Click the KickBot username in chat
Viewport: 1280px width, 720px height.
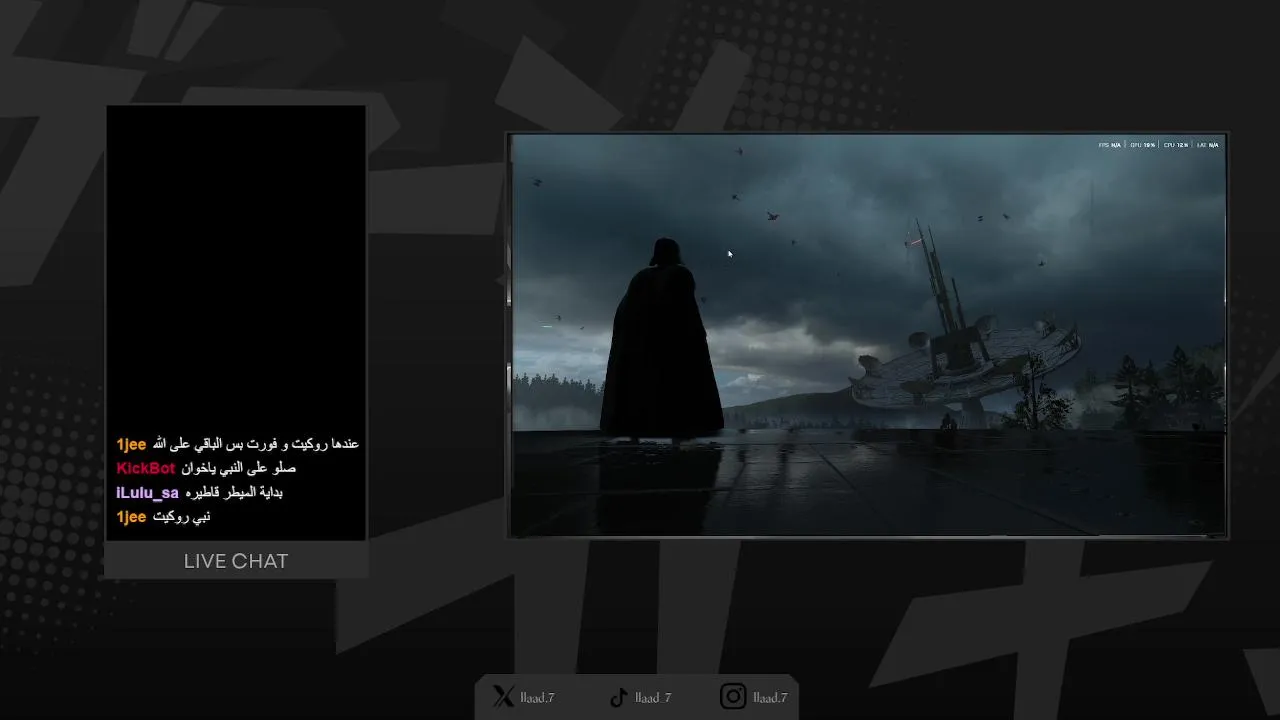click(x=146, y=468)
